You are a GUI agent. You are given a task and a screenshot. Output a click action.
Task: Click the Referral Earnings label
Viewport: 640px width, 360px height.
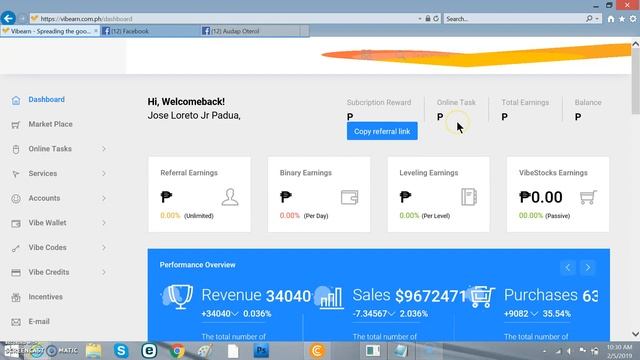point(189,173)
